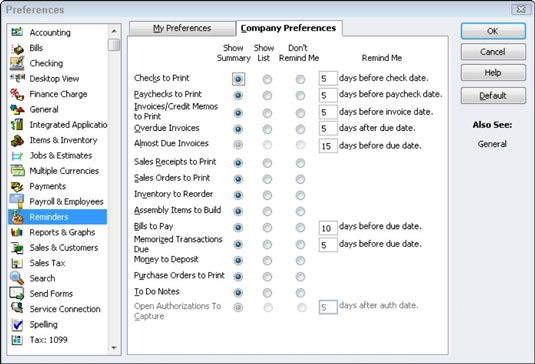Screen dimensions: 535x364
Task: Edit days field for Paychecks to Print
Action: point(328,95)
